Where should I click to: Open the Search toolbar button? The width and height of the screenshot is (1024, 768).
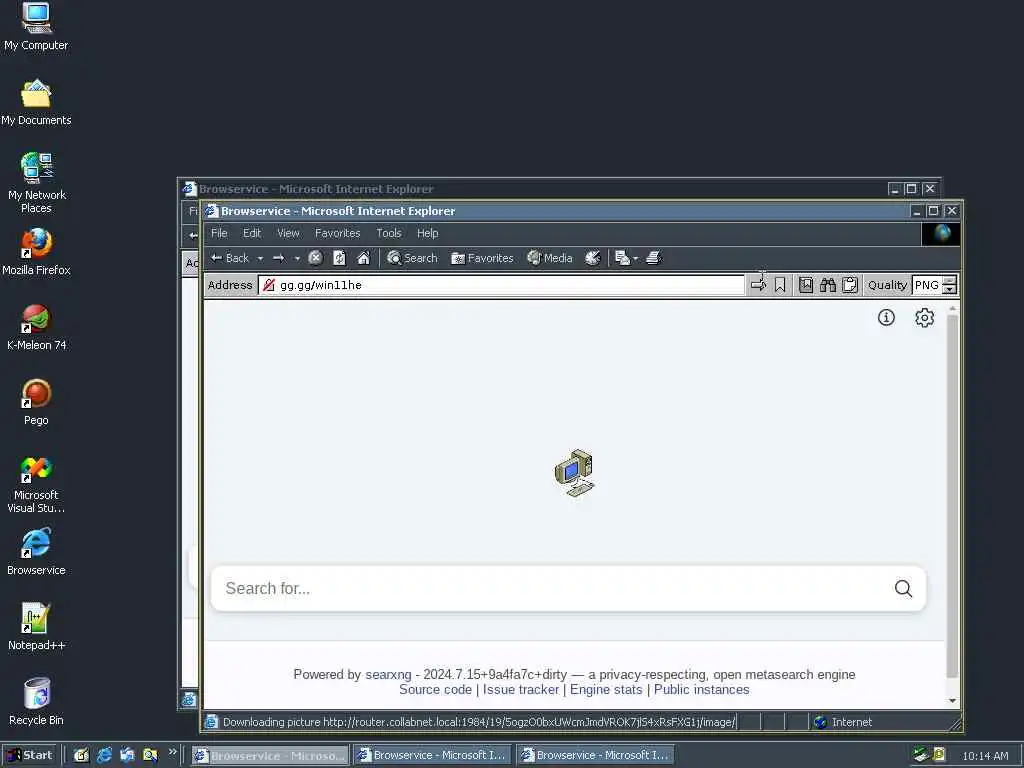[x=412, y=258]
